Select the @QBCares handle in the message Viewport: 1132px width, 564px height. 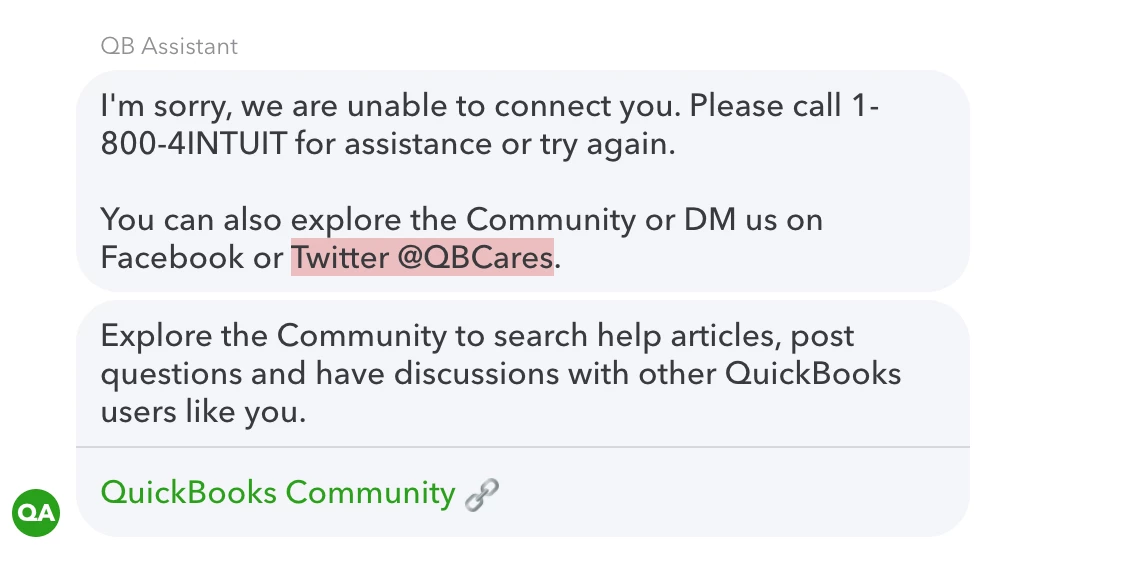(475, 258)
